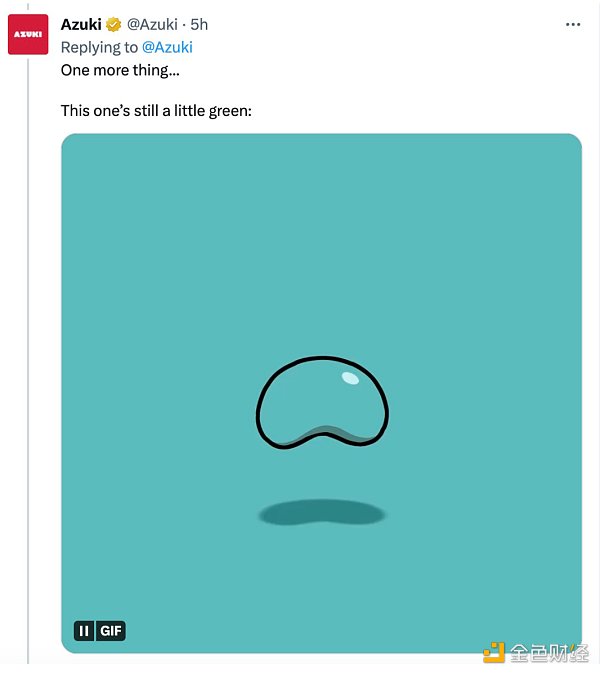Click the teal GIF background area
Image resolution: width=600 pixels, height=674 pixels.
click(x=321, y=241)
